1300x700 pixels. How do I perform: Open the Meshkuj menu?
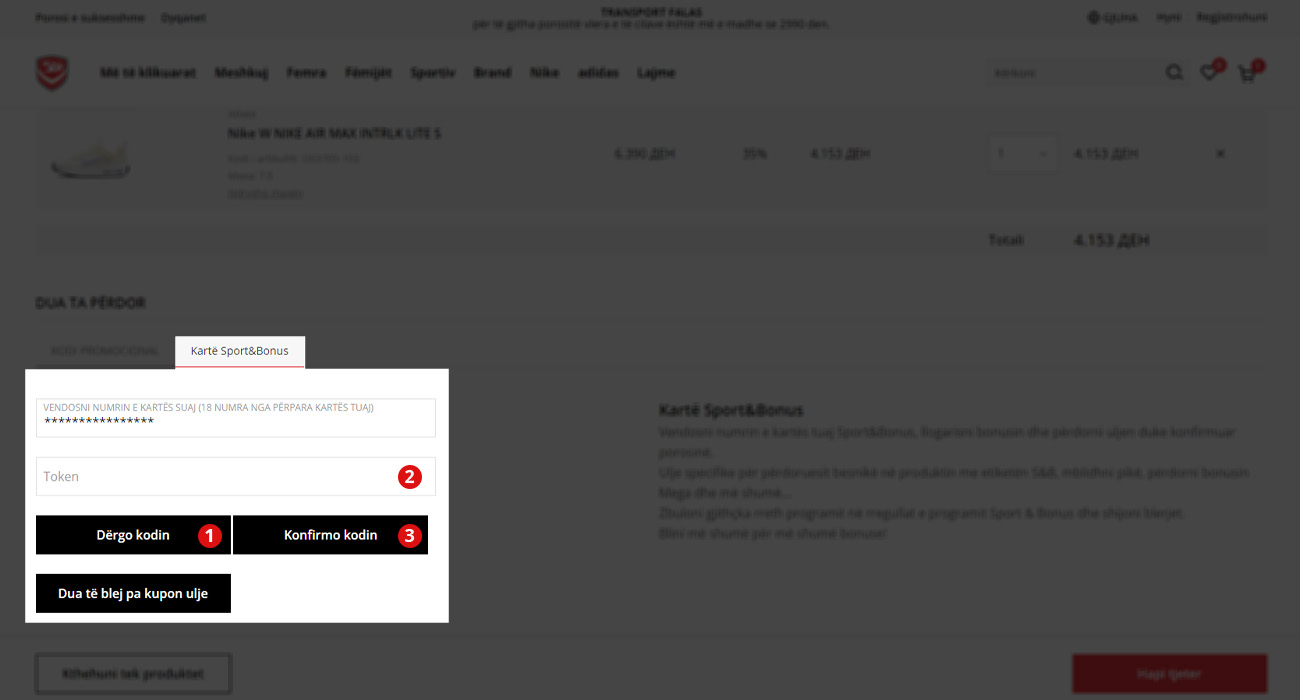click(x=241, y=73)
